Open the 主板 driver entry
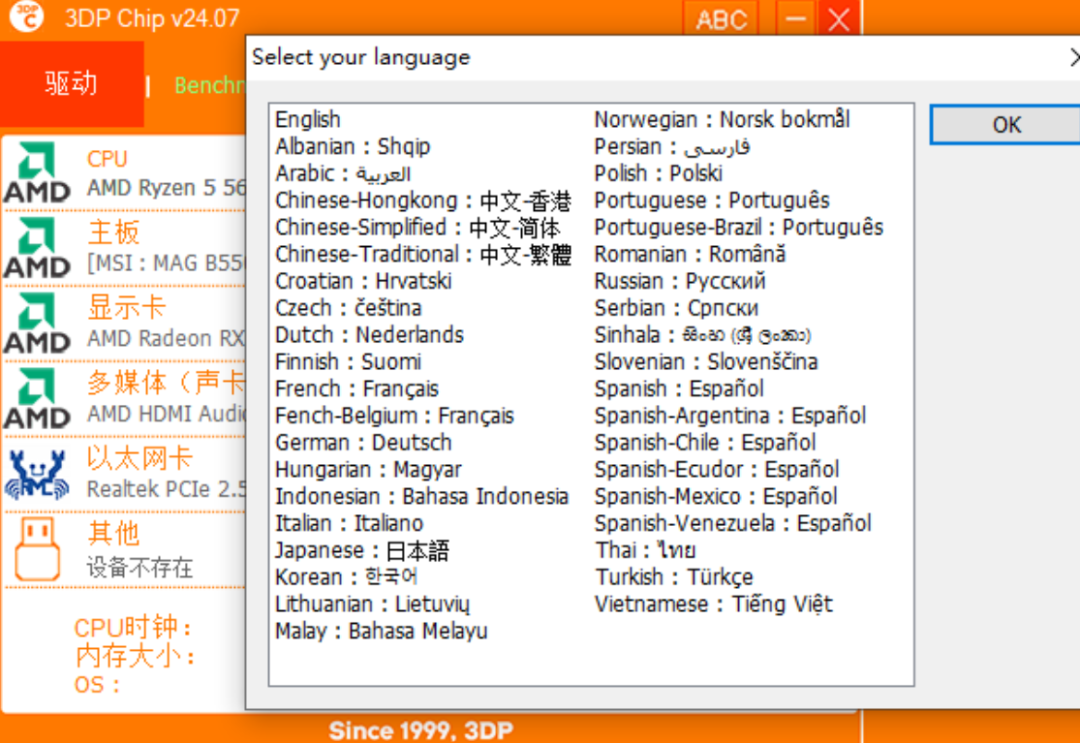Image resolution: width=1080 pixels, height=743 pixels. pyautogui.click(x=125, y=248)
